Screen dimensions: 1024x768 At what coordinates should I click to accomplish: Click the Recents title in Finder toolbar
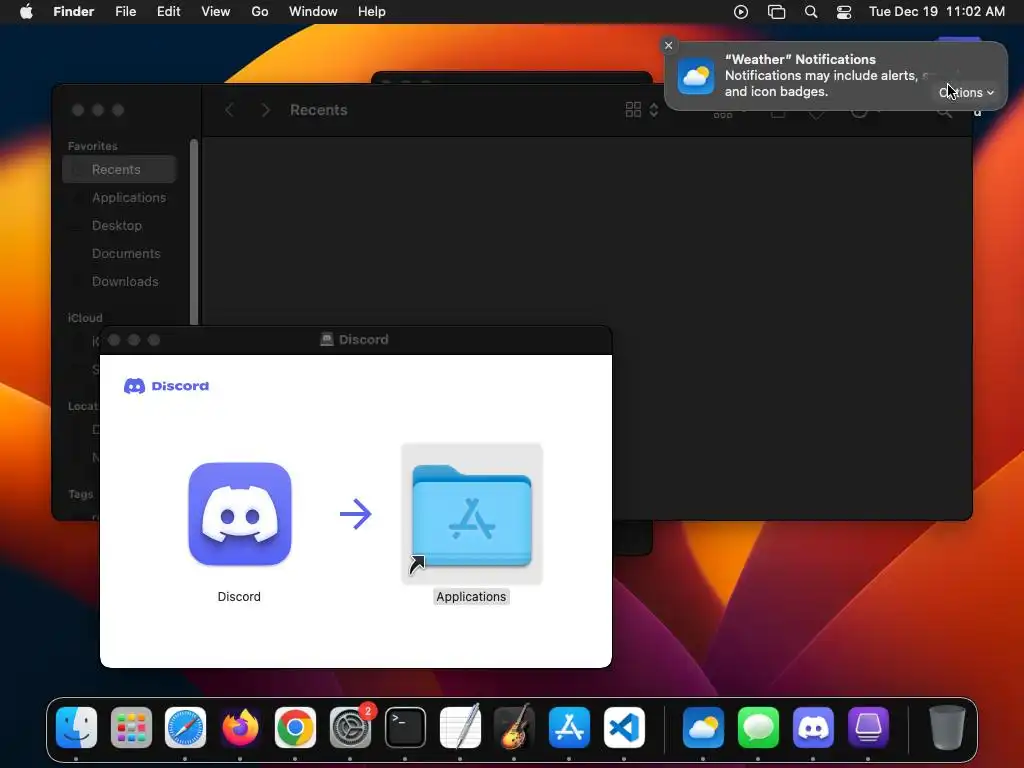tap(319, 110)
